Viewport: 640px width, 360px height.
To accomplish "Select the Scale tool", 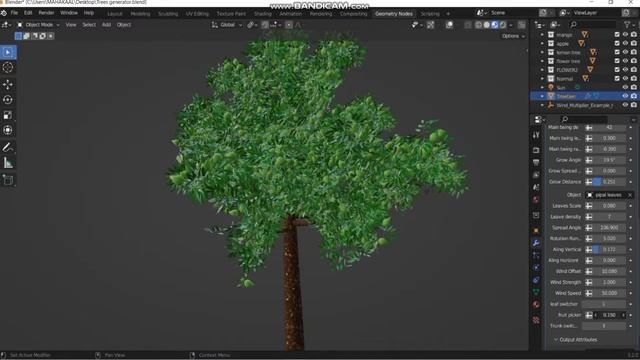I will pyautogui.click(x=8, y=115).
